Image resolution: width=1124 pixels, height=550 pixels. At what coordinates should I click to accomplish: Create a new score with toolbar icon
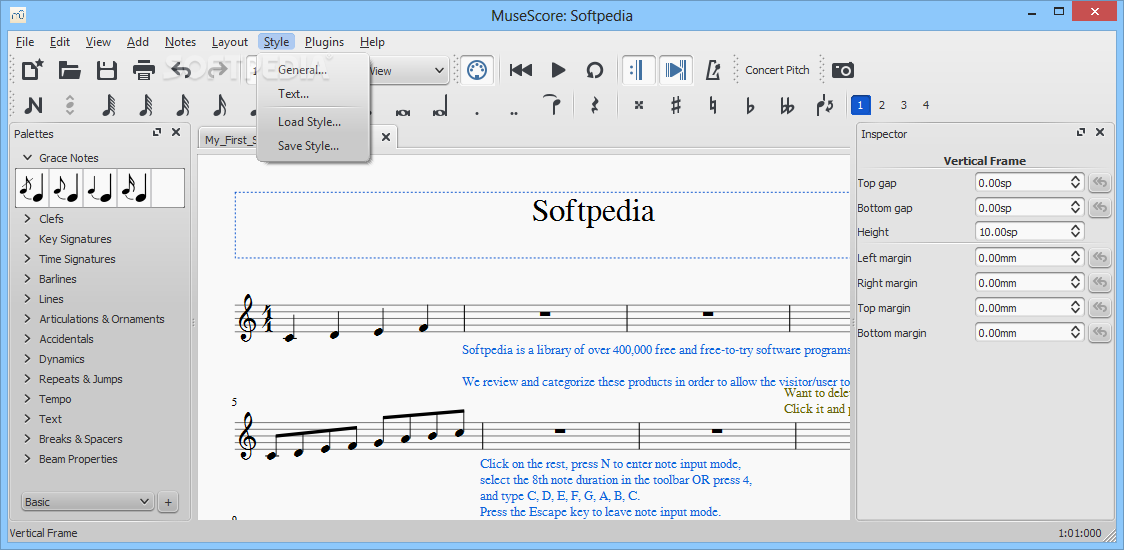click(x=33, y=70)
